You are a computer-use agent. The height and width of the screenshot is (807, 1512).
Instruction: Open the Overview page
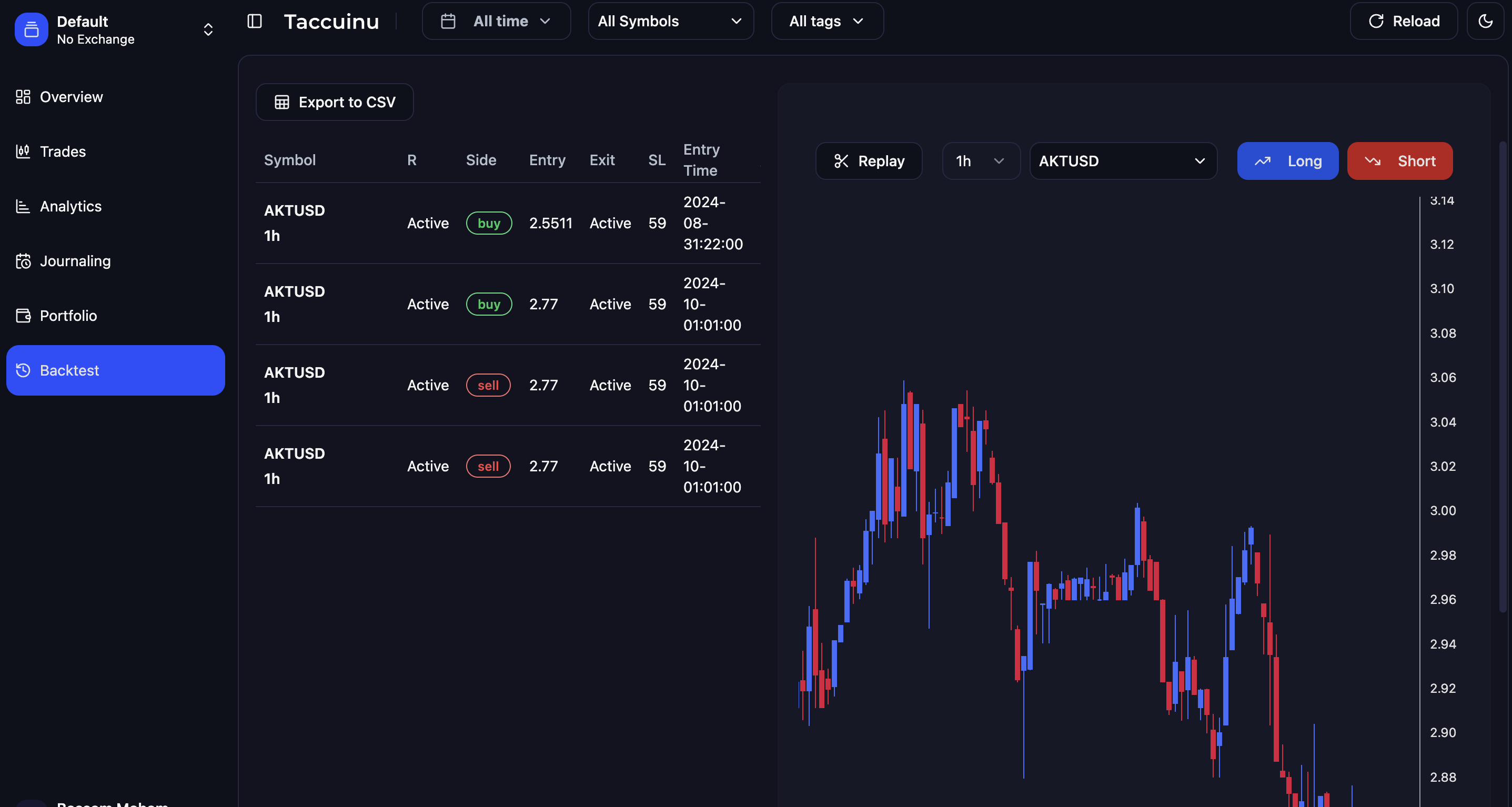pyautogui.click(x=71, y=97)
